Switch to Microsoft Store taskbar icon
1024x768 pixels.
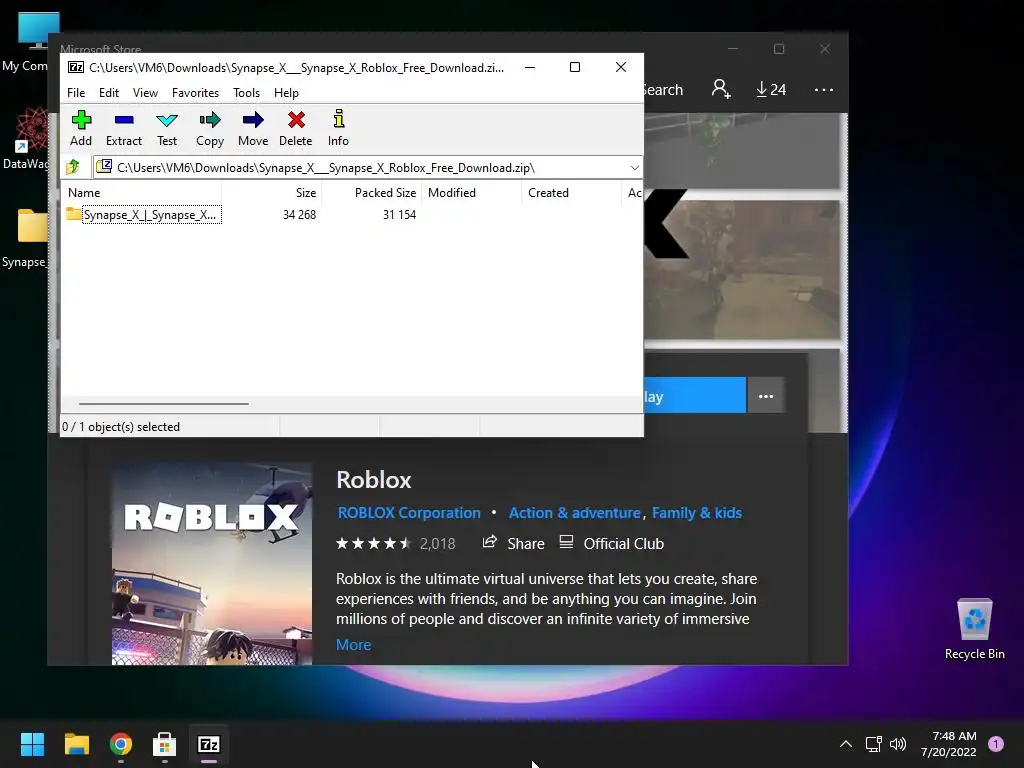tap(165, 744)
